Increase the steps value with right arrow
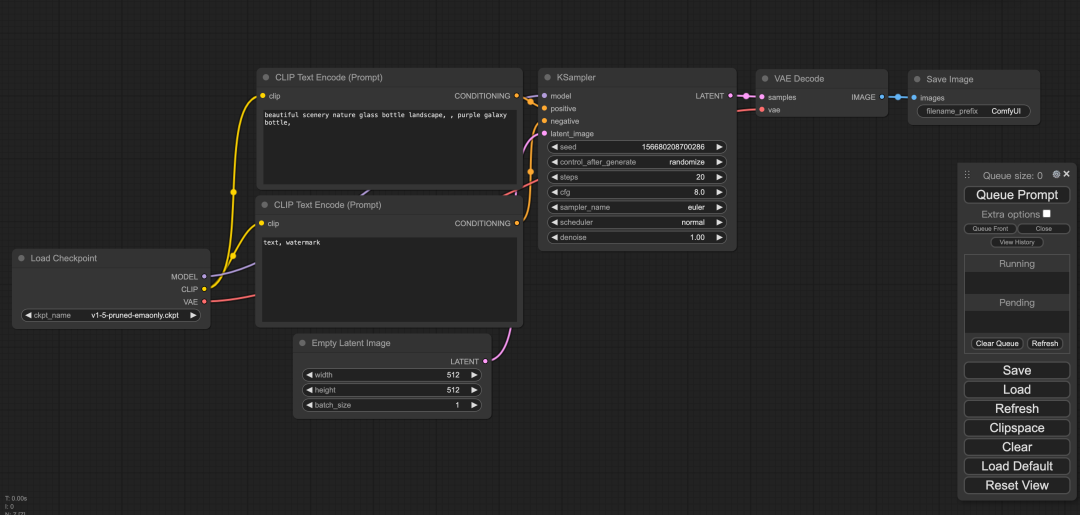Image resolution: width=1080 pixels, height=515 pixels. pos(719,177)
